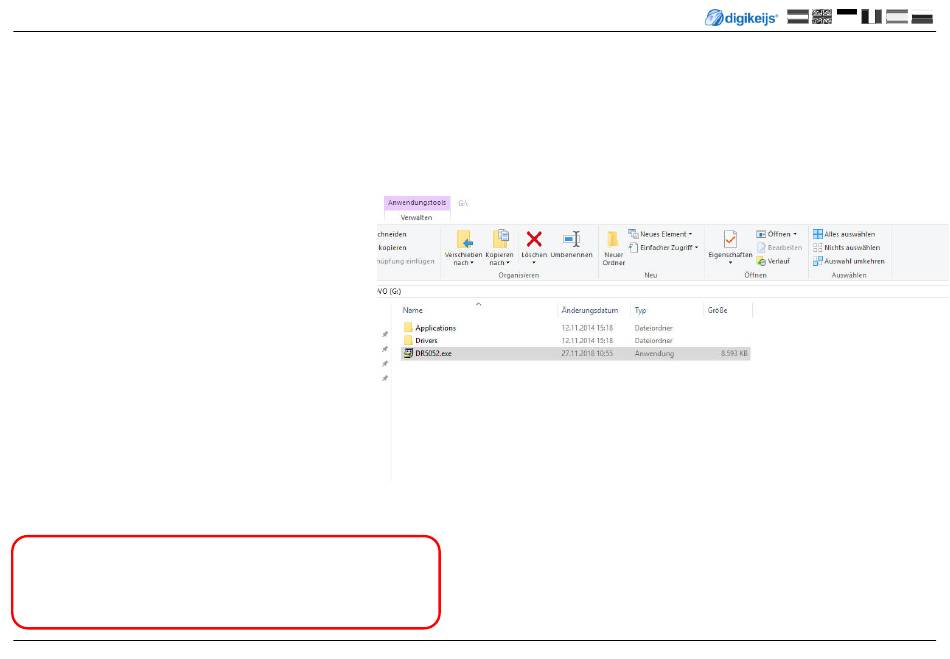The image size is (950, 659).
Task: Open the Applications folder
Action: [435, 328]
